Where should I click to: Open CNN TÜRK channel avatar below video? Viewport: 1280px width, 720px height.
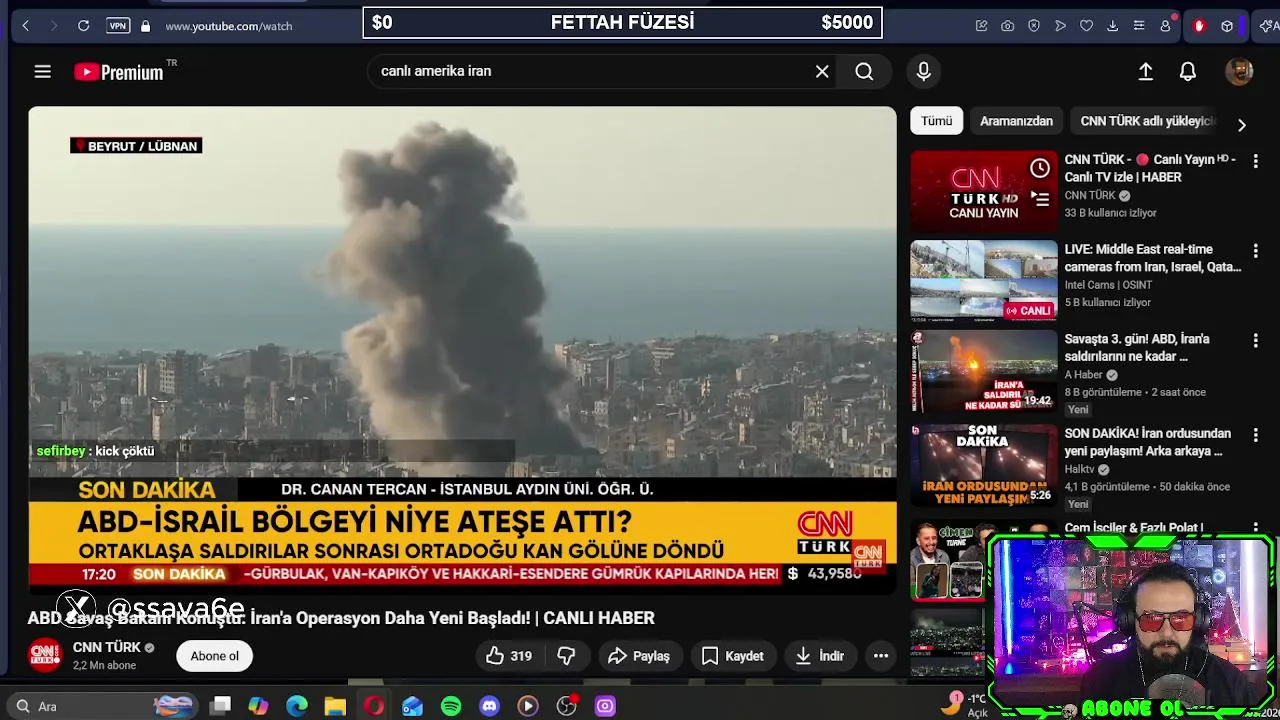point(45,656)
